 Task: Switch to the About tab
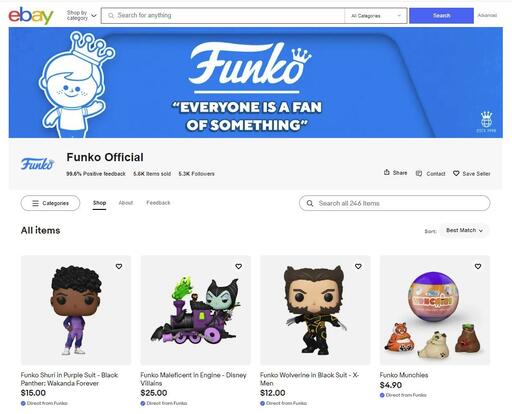pyautogui.click(x=126, y=203)
